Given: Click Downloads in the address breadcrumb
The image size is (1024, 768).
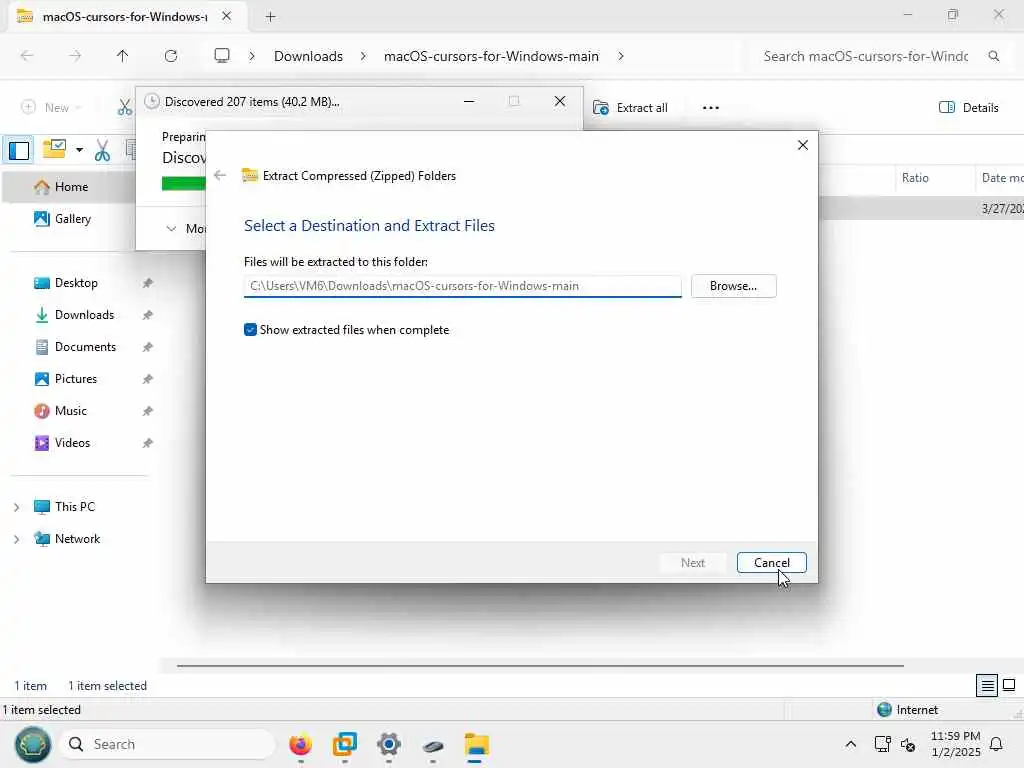Looking at the screenshot, I should (x=308, y=56).
